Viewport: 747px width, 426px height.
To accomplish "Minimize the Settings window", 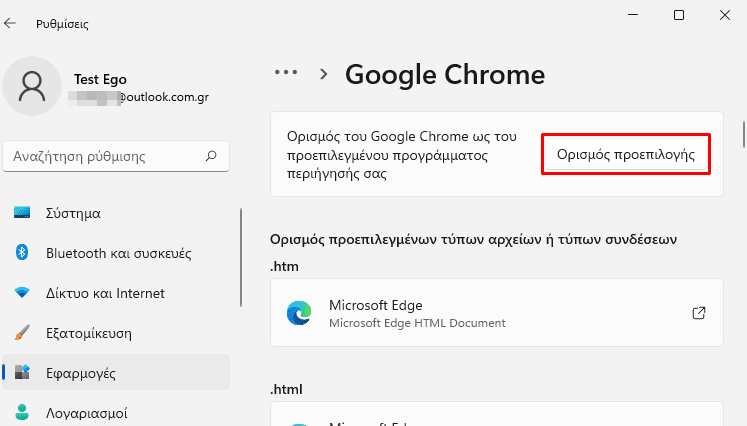I will coord(633,15).
